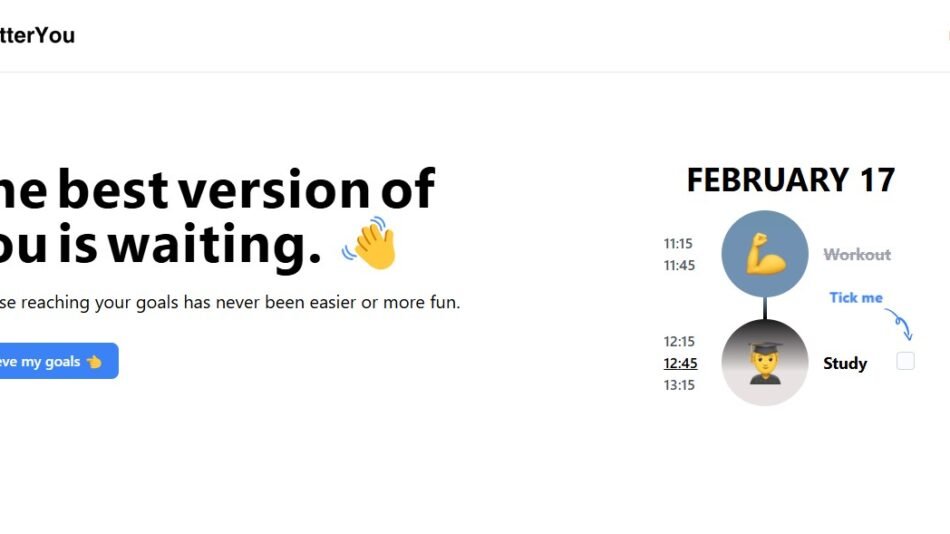
Task: Click the graduate Study icon
Action: 765,362
